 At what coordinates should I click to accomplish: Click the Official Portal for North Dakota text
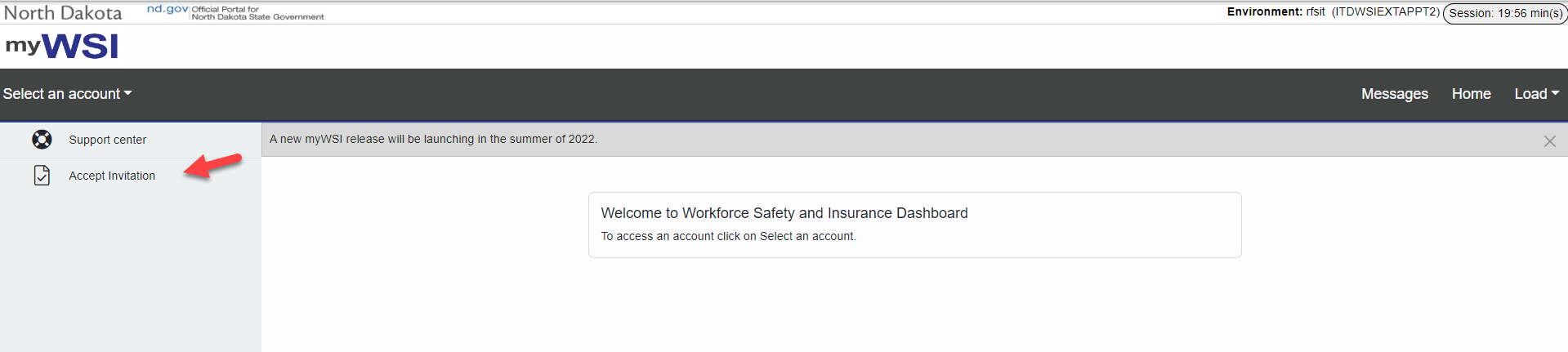point(257,13)
